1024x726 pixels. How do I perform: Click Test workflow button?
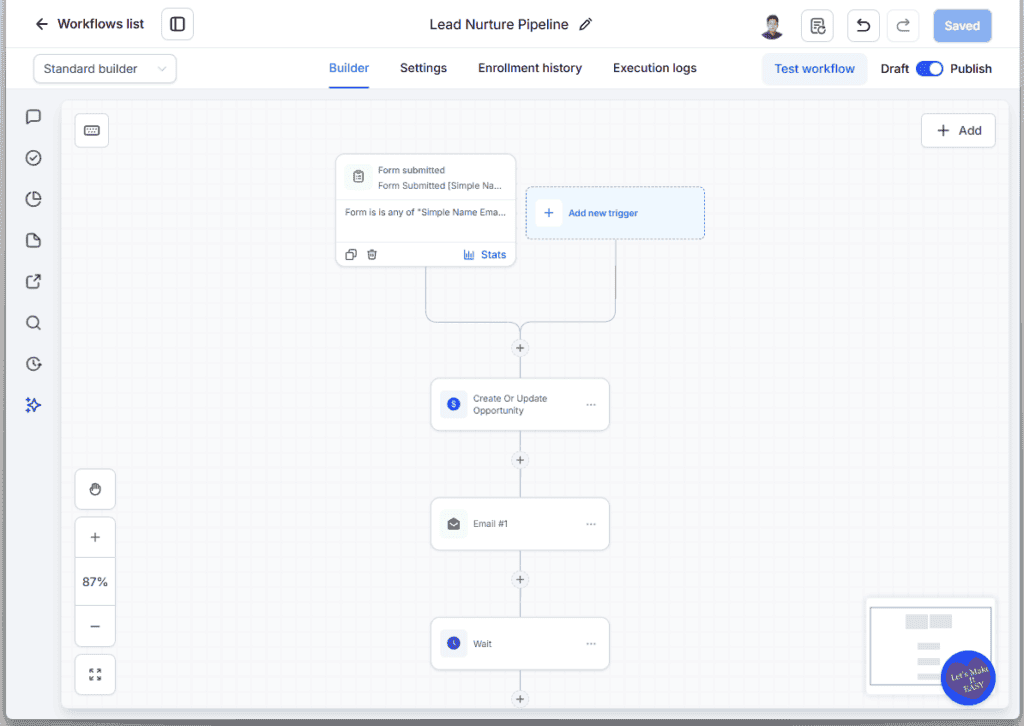(814, 69)
